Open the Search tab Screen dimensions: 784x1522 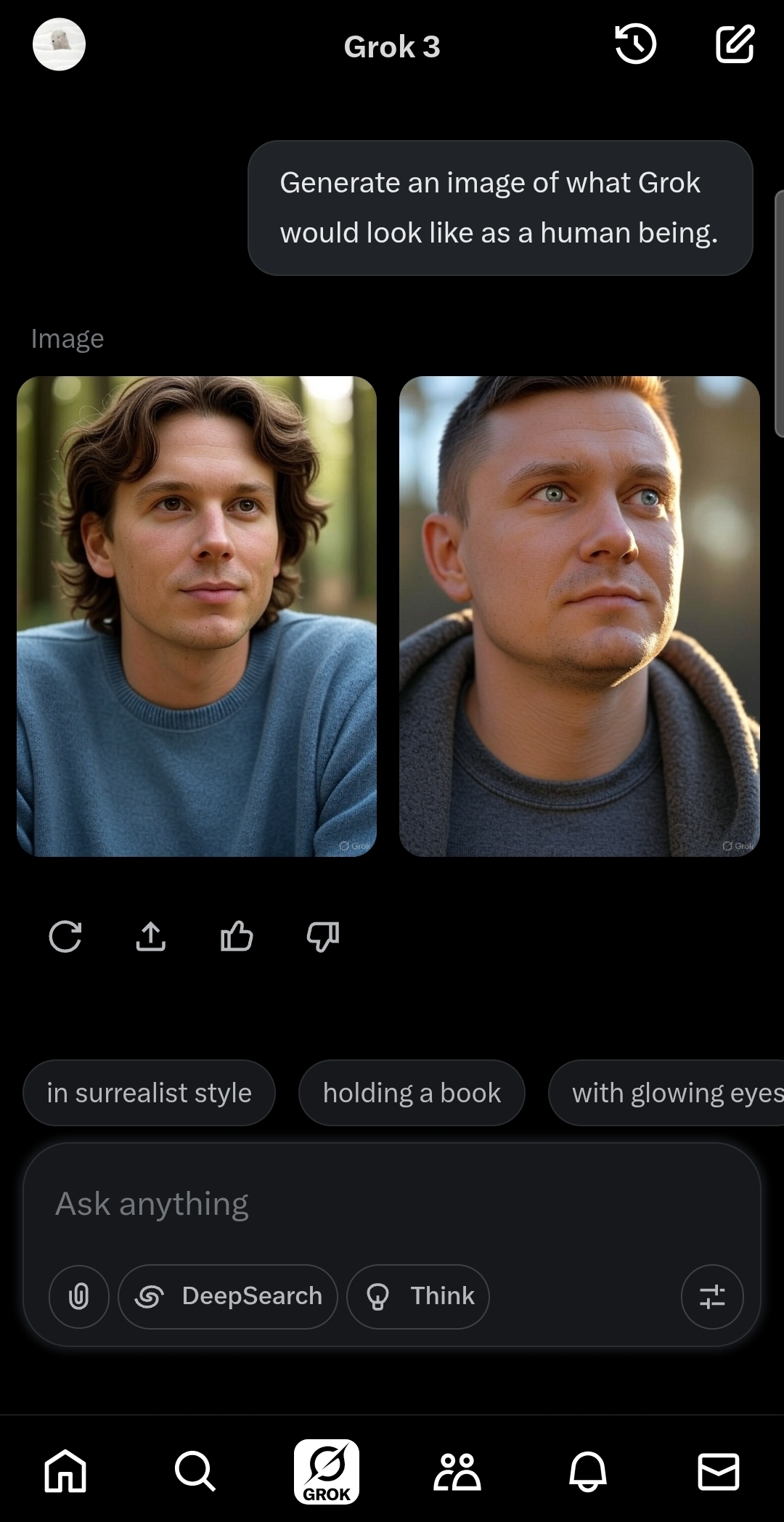pyautogui.click(x=195, y=1471)
